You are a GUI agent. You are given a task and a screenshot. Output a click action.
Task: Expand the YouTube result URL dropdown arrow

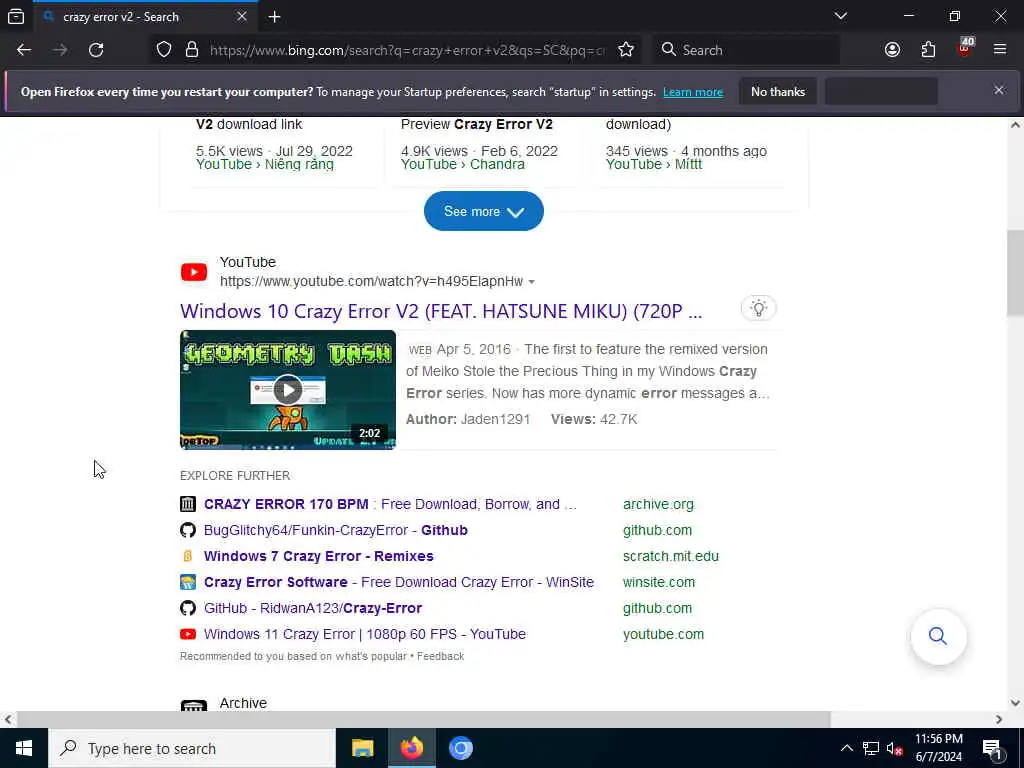532,281
